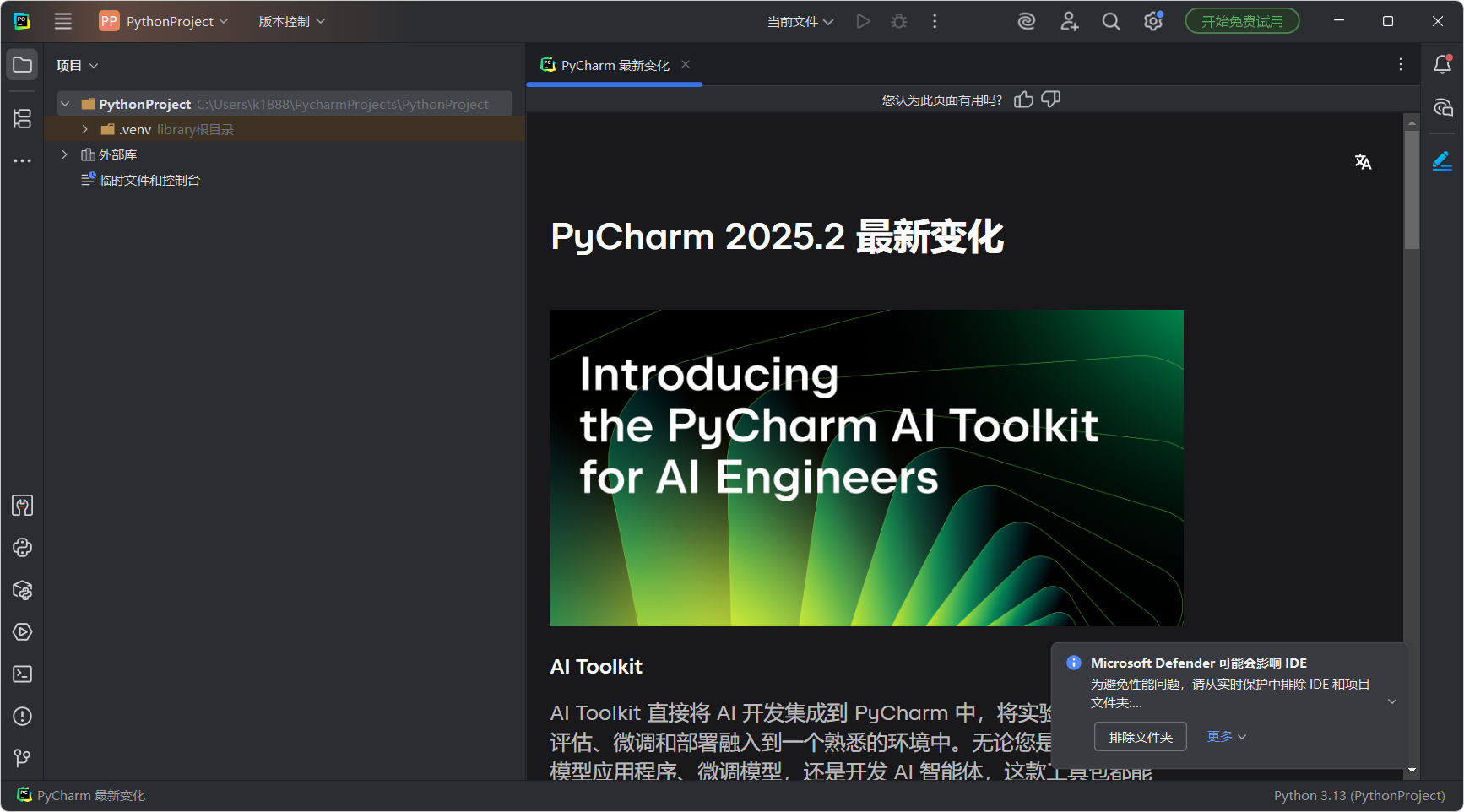Viewport: 1464px width, 812px height.
Task: Click the Microsoft Defender notification title
Action: tap(1198, 663)
